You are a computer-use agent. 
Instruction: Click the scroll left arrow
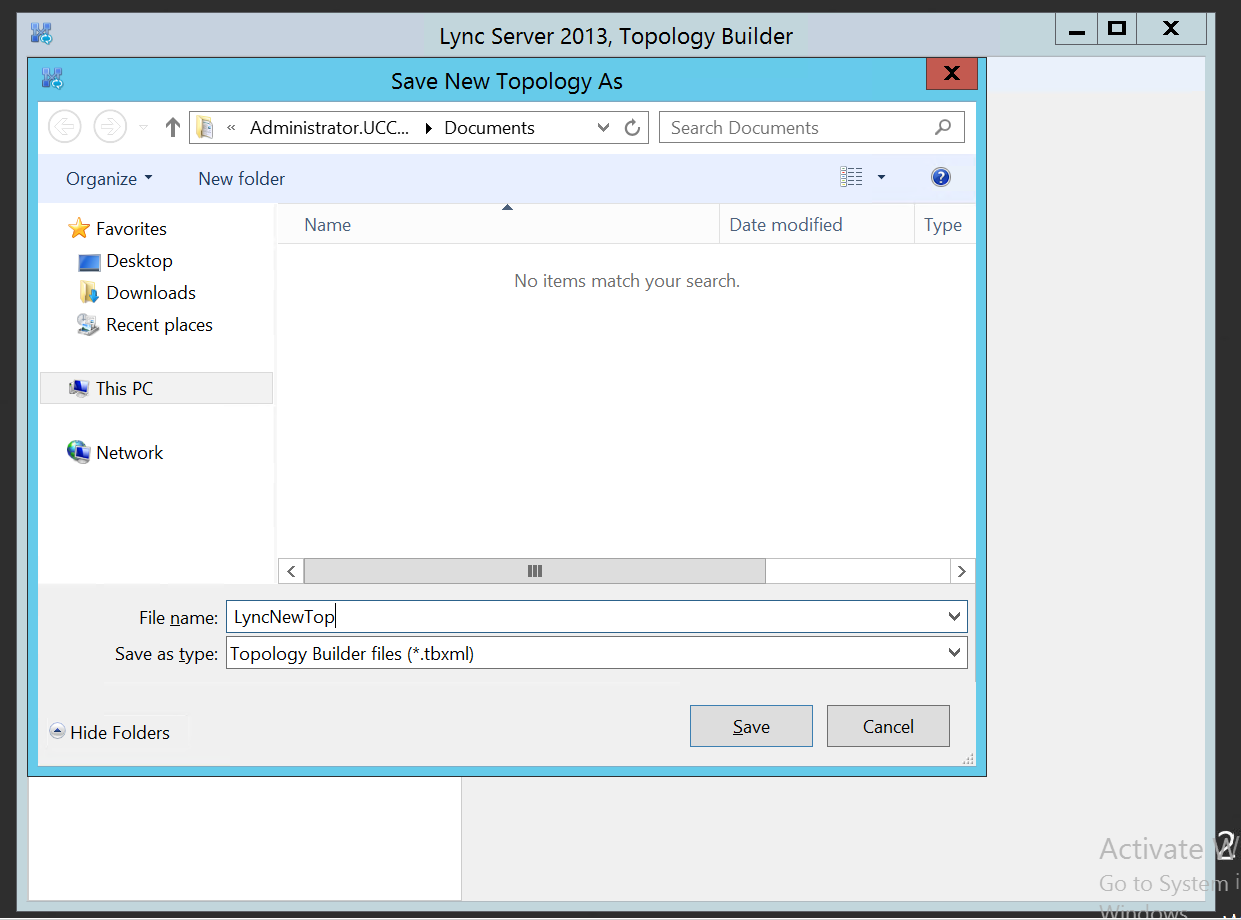click(x=291, y=571)
